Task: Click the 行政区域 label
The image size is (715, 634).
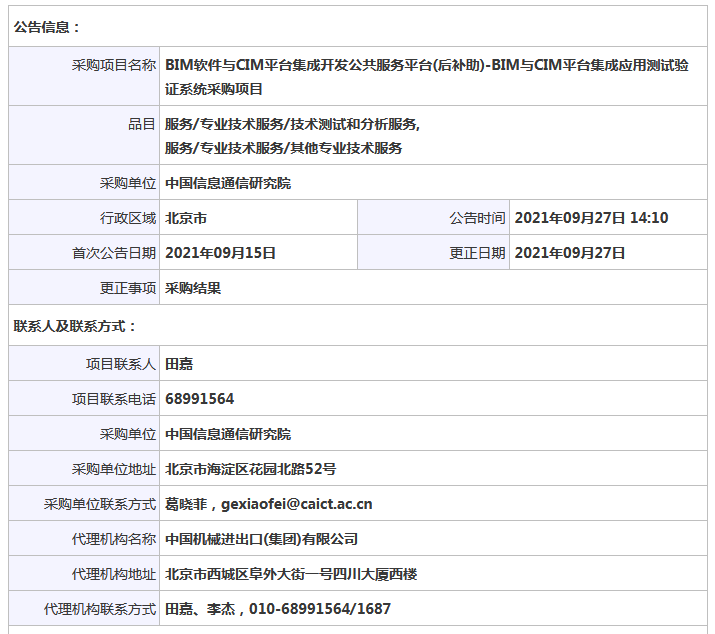Action: point(128,218)
